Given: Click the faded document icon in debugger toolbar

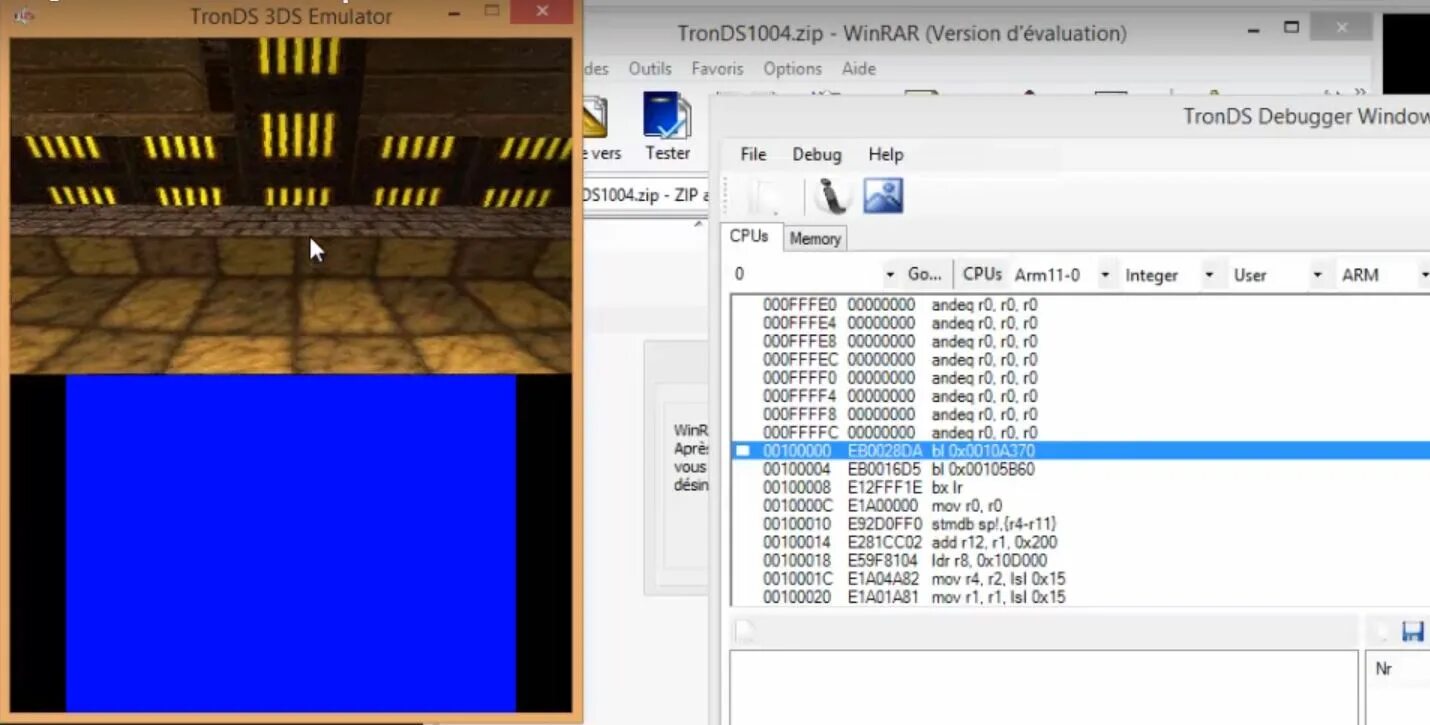Looking at the screenshot, I should coord(766,197).
